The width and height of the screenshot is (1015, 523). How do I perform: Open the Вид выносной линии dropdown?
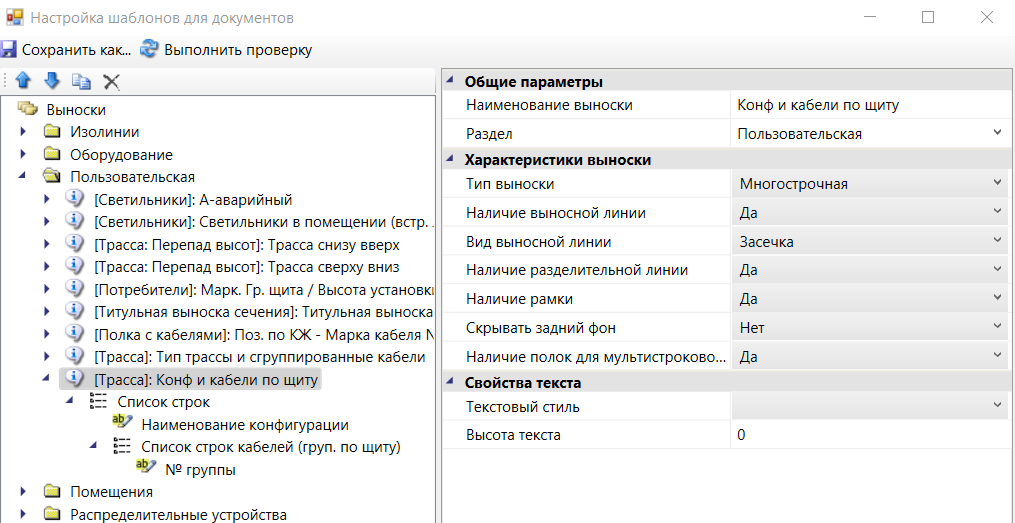tap(997, 241)
